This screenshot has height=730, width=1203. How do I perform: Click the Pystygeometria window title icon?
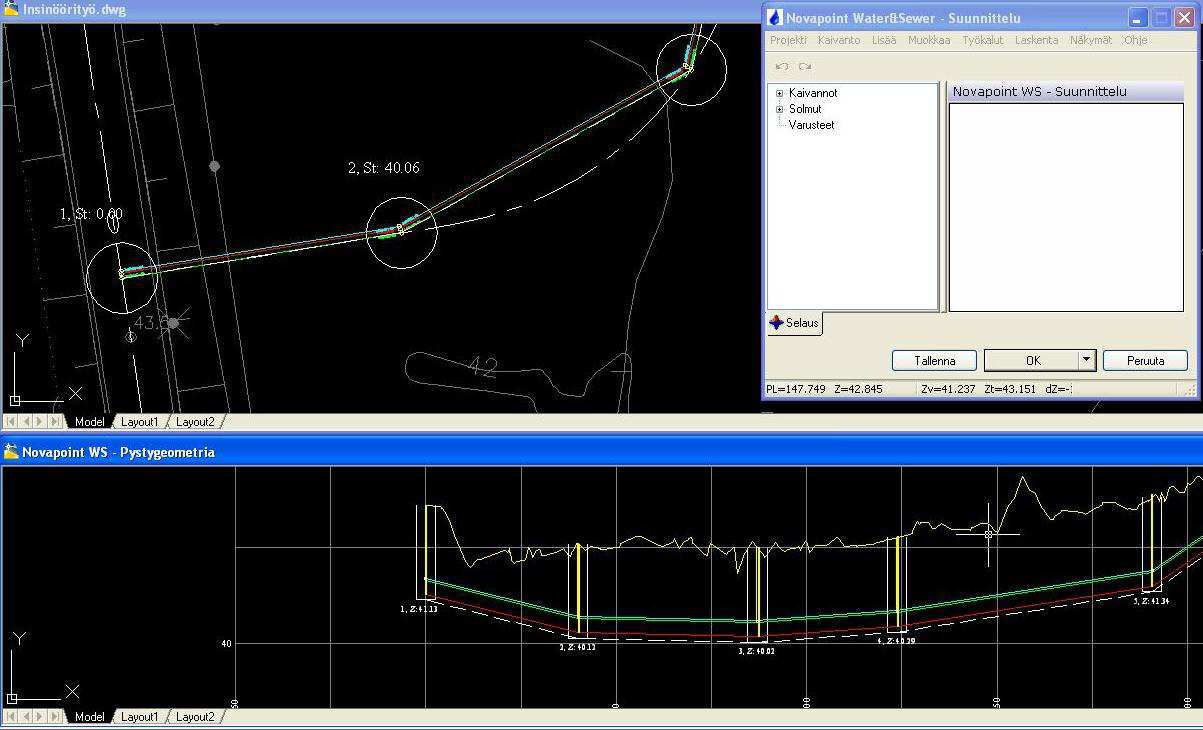[x=11, y=452]
